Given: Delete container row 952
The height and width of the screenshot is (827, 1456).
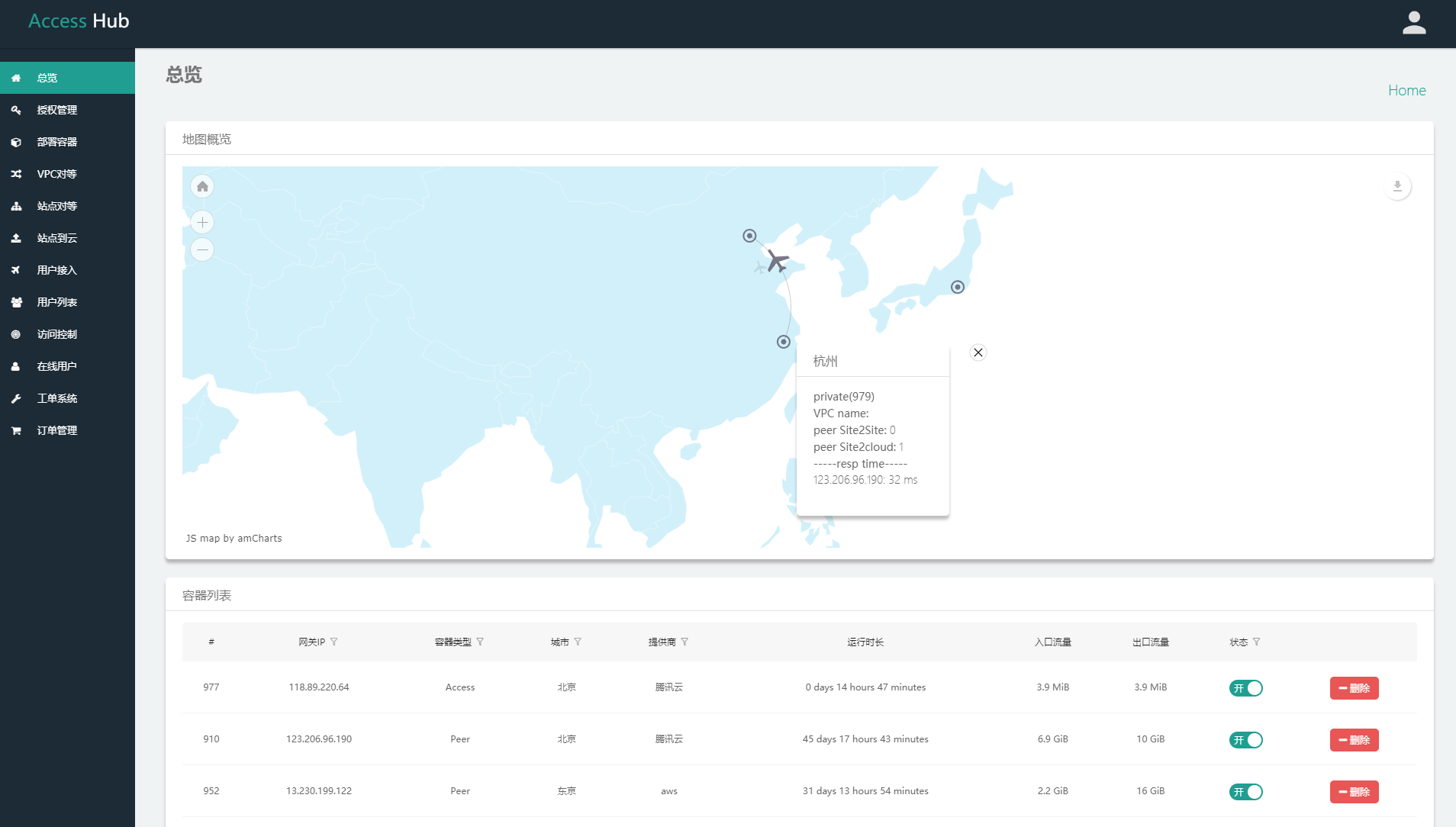Looking at the screenshot, I should click(1354, 792).
